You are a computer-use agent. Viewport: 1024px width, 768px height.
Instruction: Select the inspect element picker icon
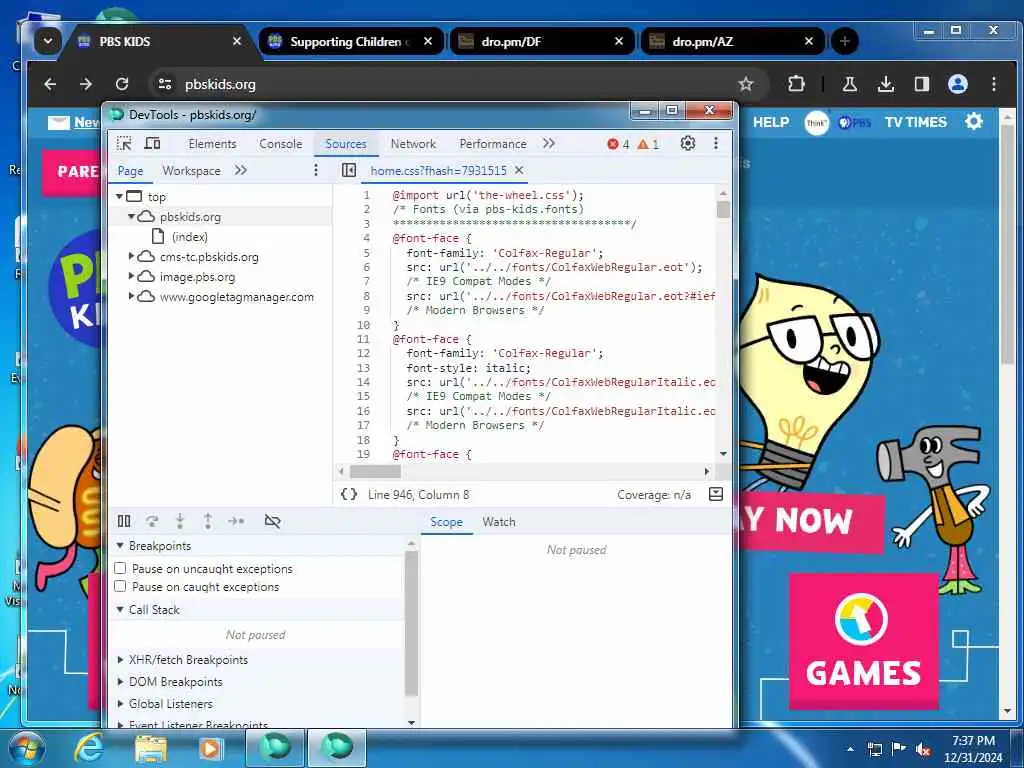click(124, 143)
